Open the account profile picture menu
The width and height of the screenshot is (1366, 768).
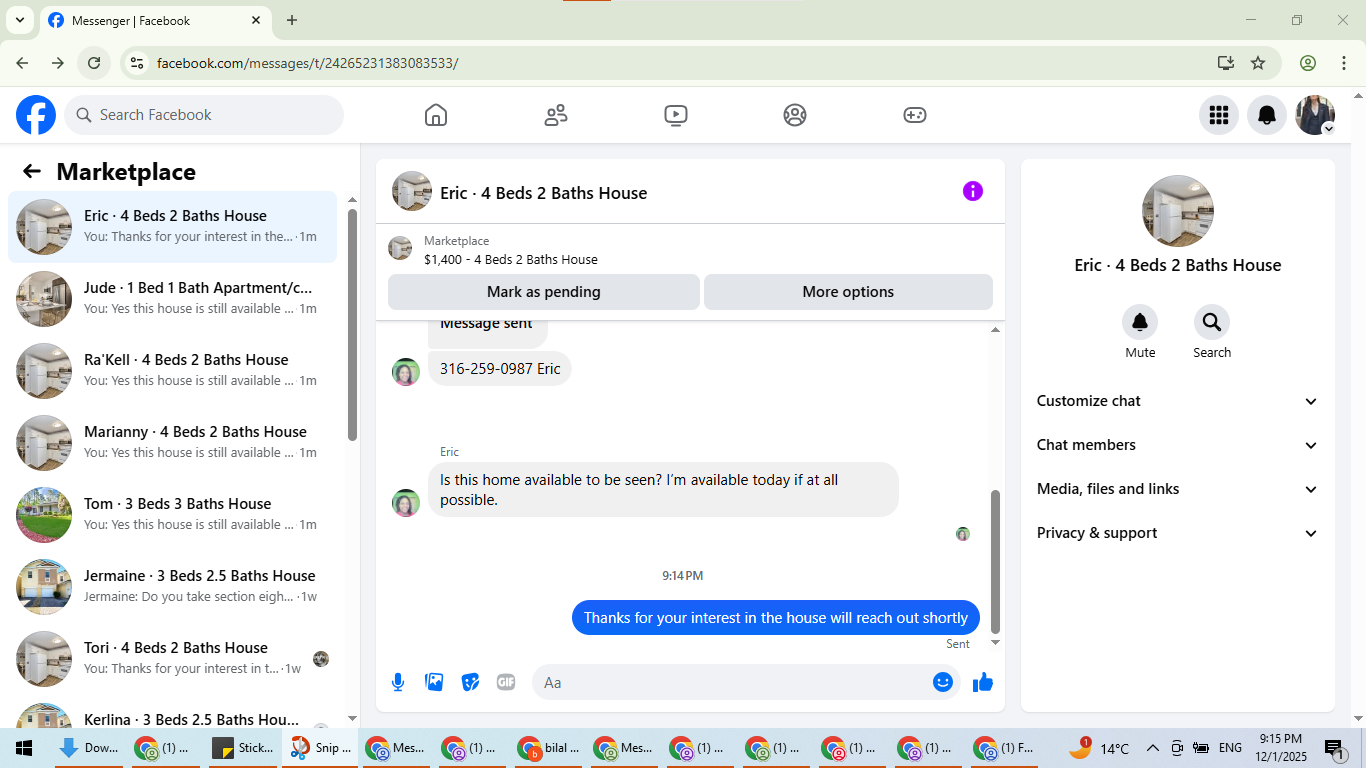coord(1315,115)
